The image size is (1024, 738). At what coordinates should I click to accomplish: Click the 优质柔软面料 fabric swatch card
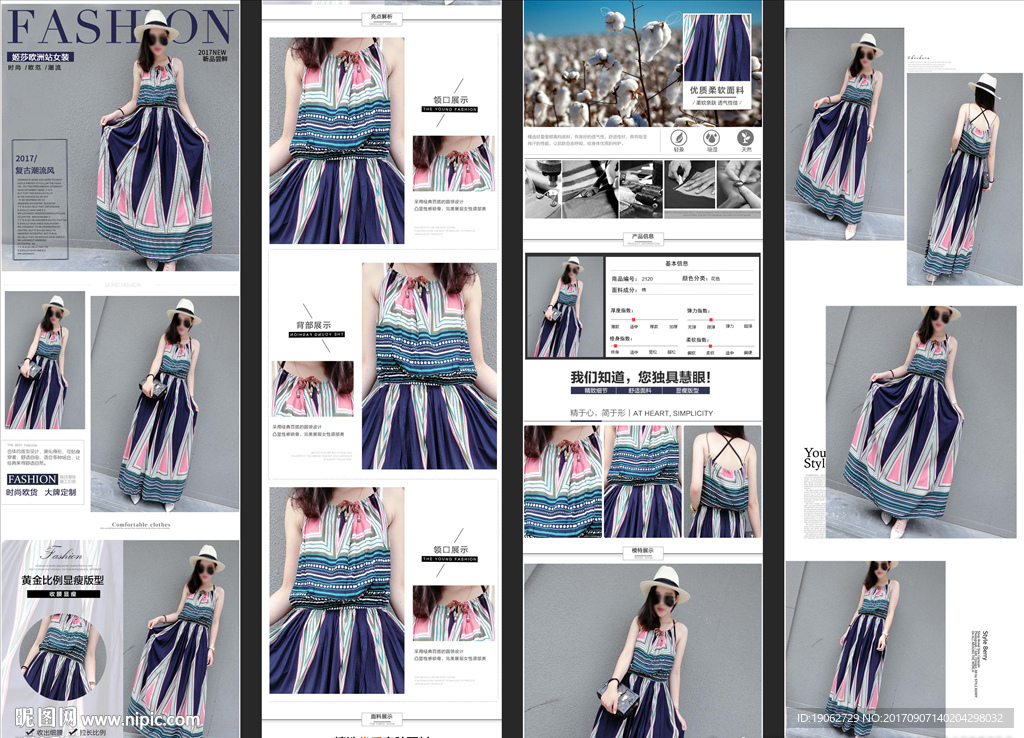point(716,60)
